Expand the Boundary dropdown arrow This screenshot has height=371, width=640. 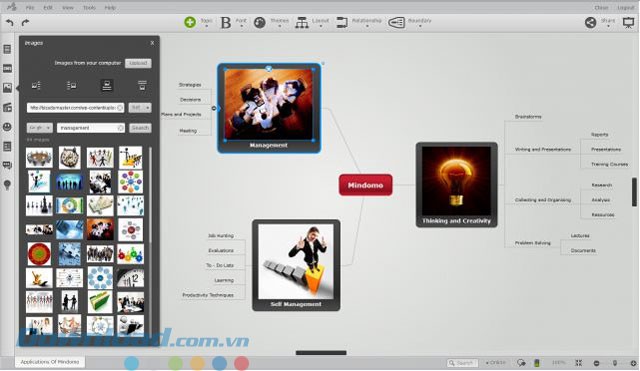pyautogui.click(x=420, y=27)
